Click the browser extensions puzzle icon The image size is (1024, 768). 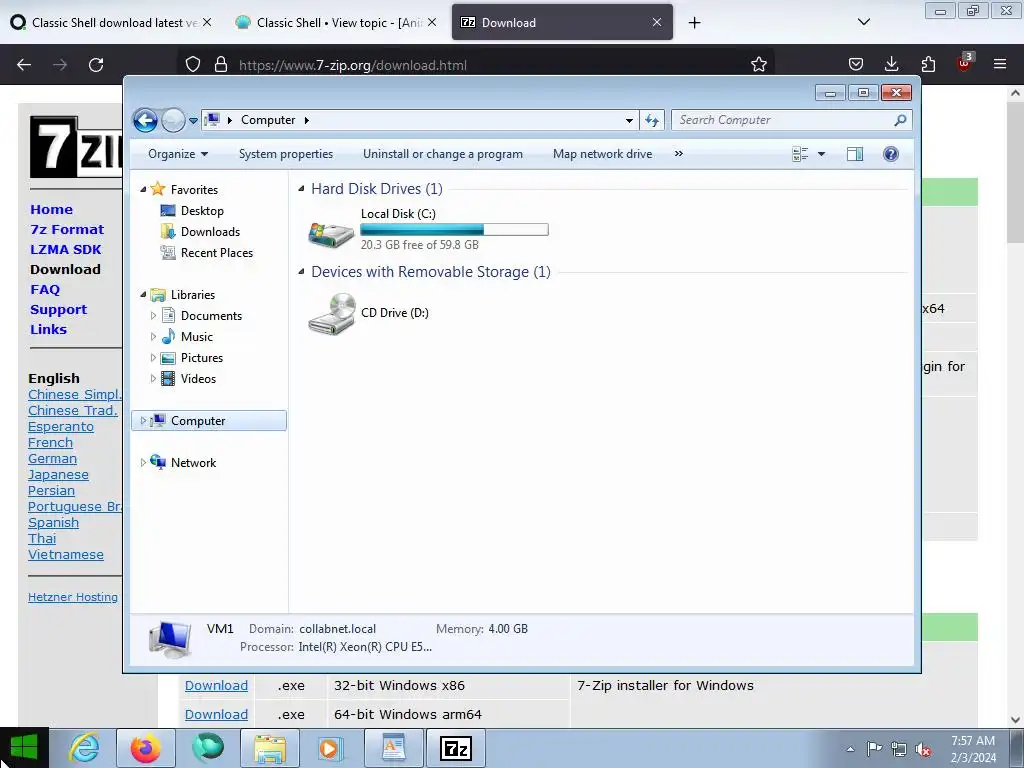928,65
